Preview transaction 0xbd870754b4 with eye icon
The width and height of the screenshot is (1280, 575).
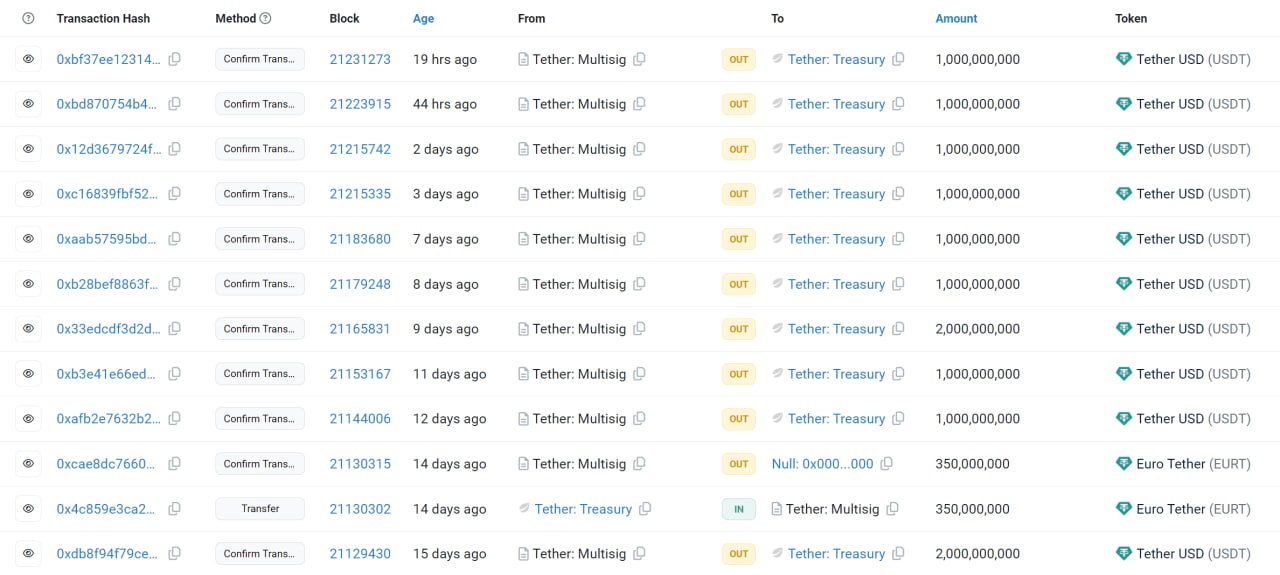[28, 104]
